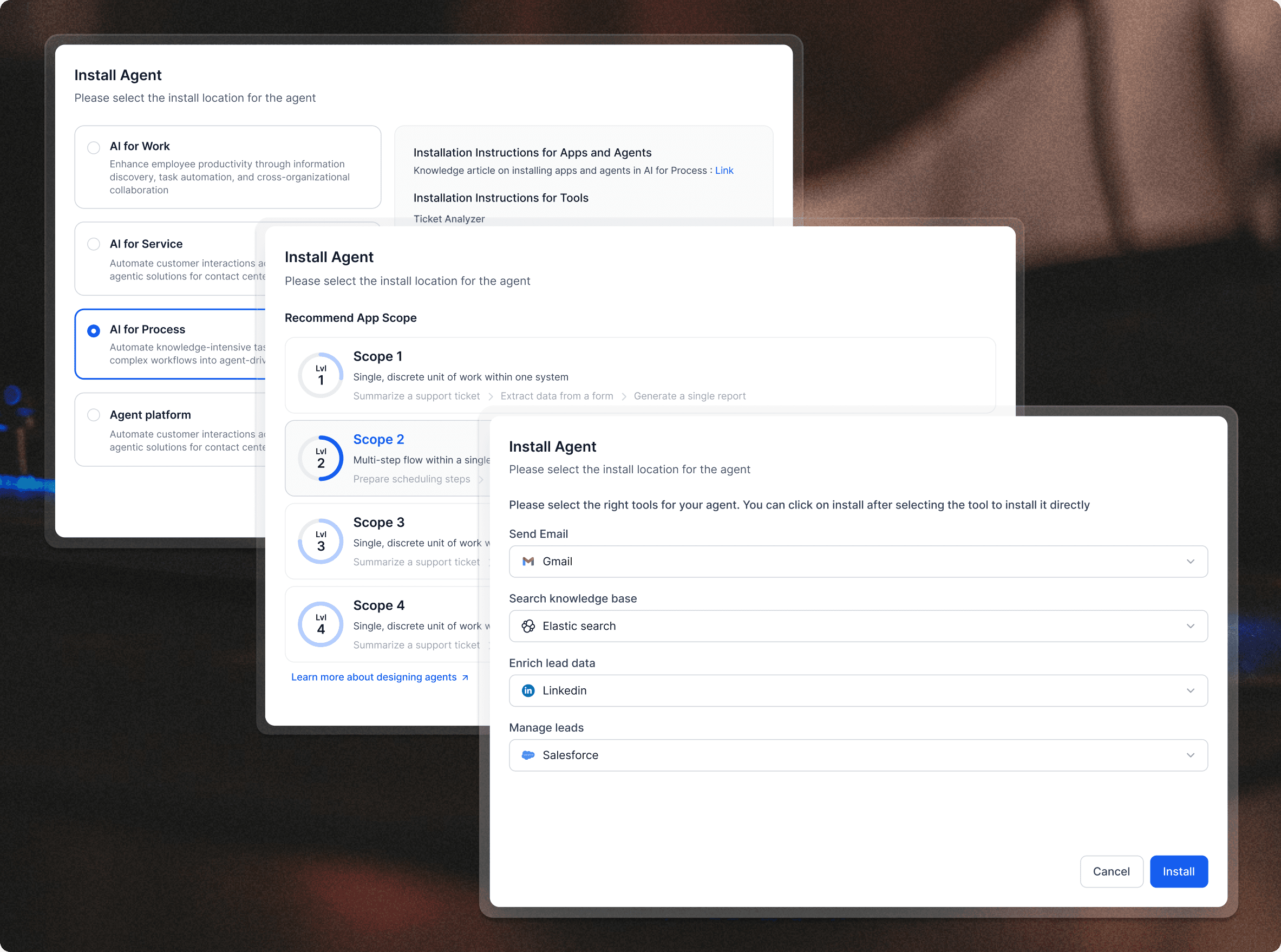
Task: Click the Lvl 4 scope ring icon
Action: (321, 624)
